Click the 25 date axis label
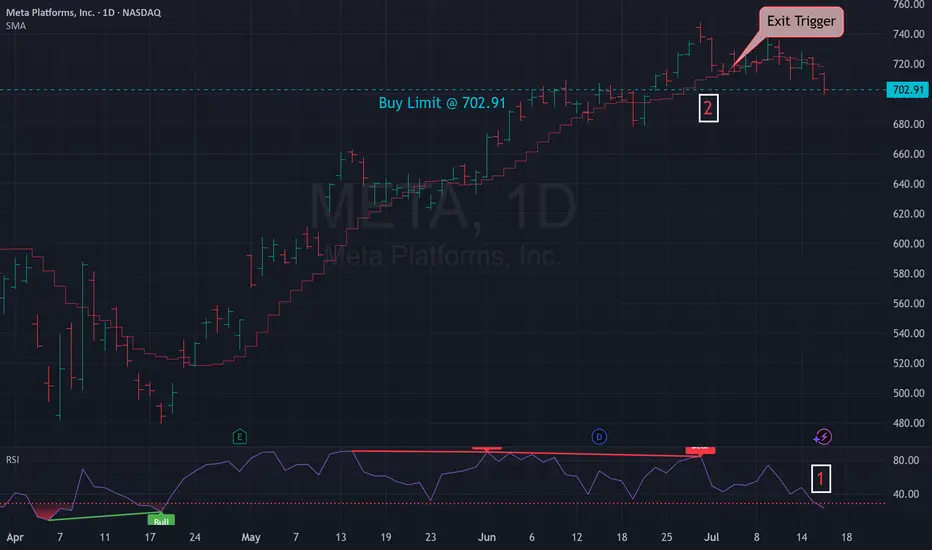 (x=666, y=538)
